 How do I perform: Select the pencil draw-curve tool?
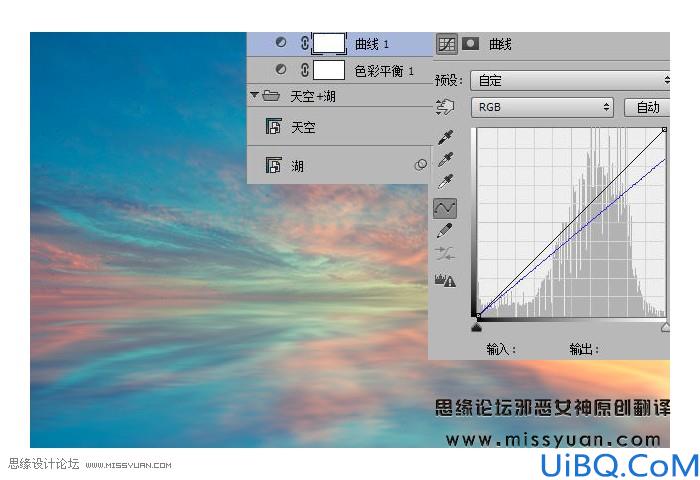444,231
